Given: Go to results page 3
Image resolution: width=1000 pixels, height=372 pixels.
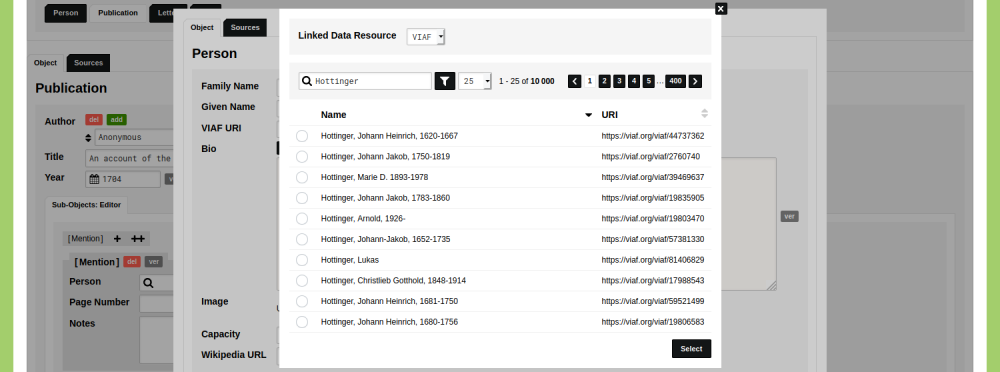Looking at the screenshot, I should click(619, 81).
